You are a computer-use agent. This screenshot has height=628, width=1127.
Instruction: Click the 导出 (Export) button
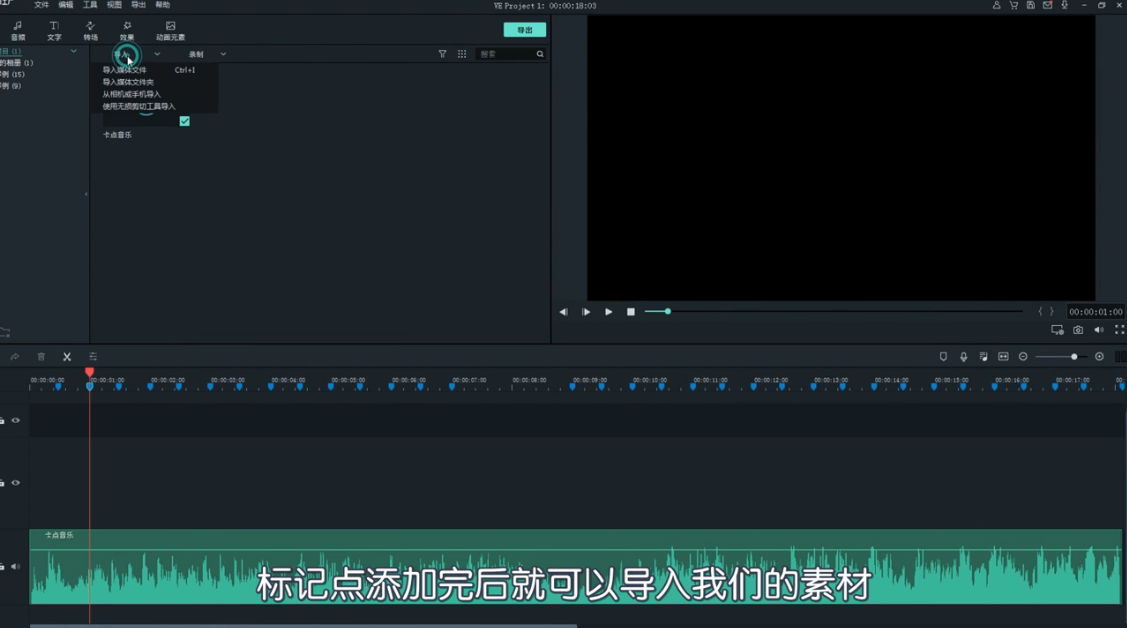(x=524, y=29)
